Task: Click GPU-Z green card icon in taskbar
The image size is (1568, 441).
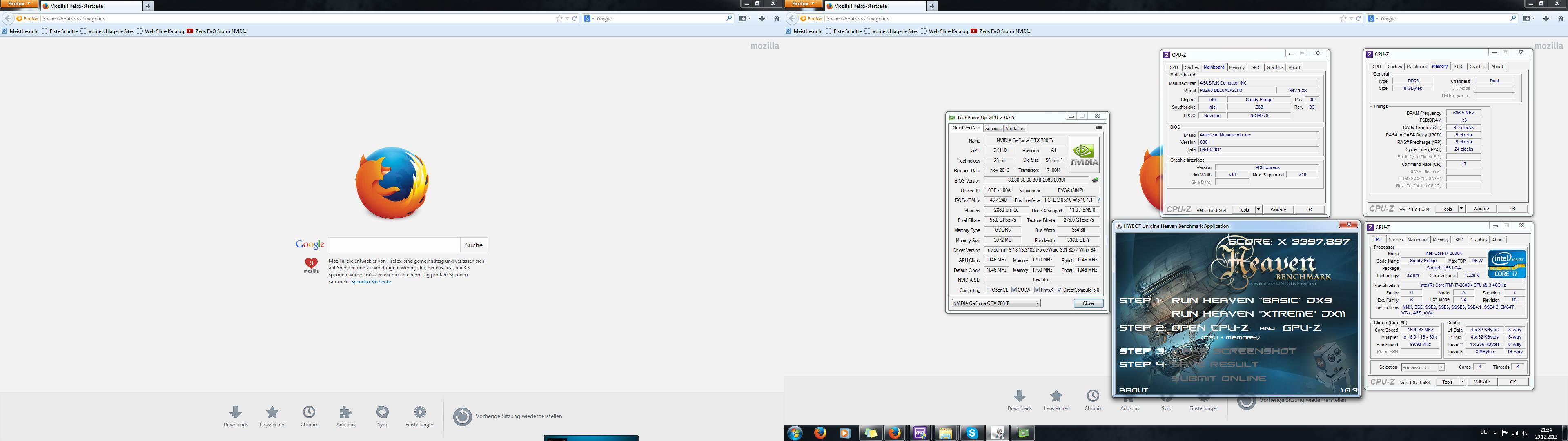Action: tap(1024, 433)
